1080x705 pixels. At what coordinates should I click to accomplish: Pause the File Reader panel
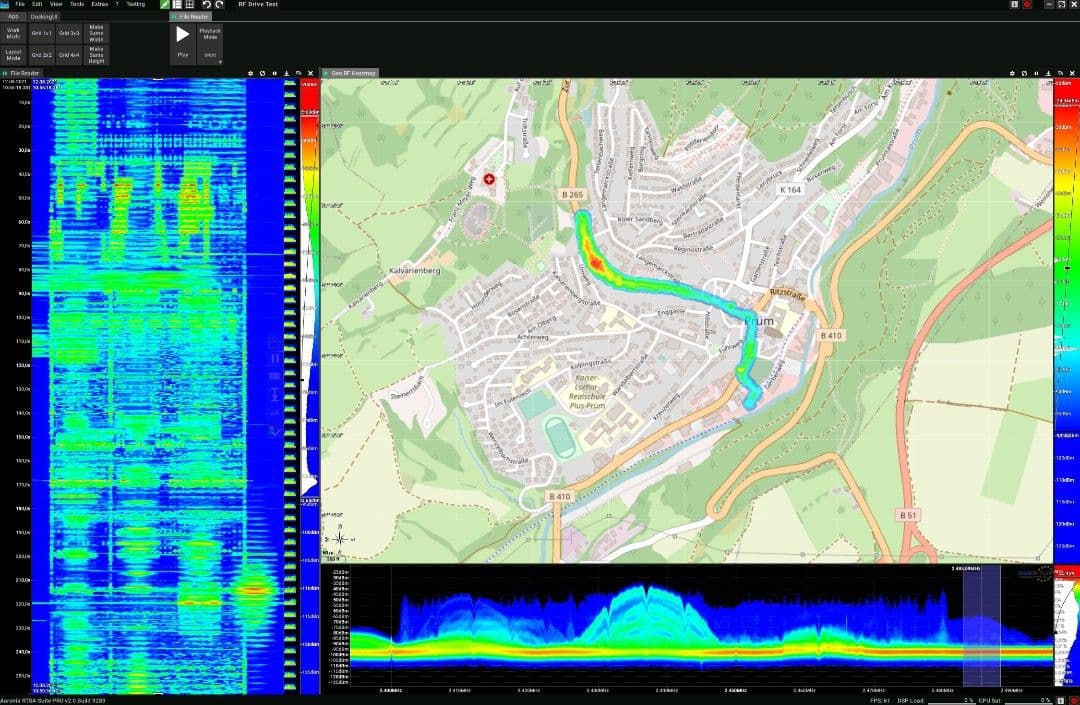[x=275, y=73]
